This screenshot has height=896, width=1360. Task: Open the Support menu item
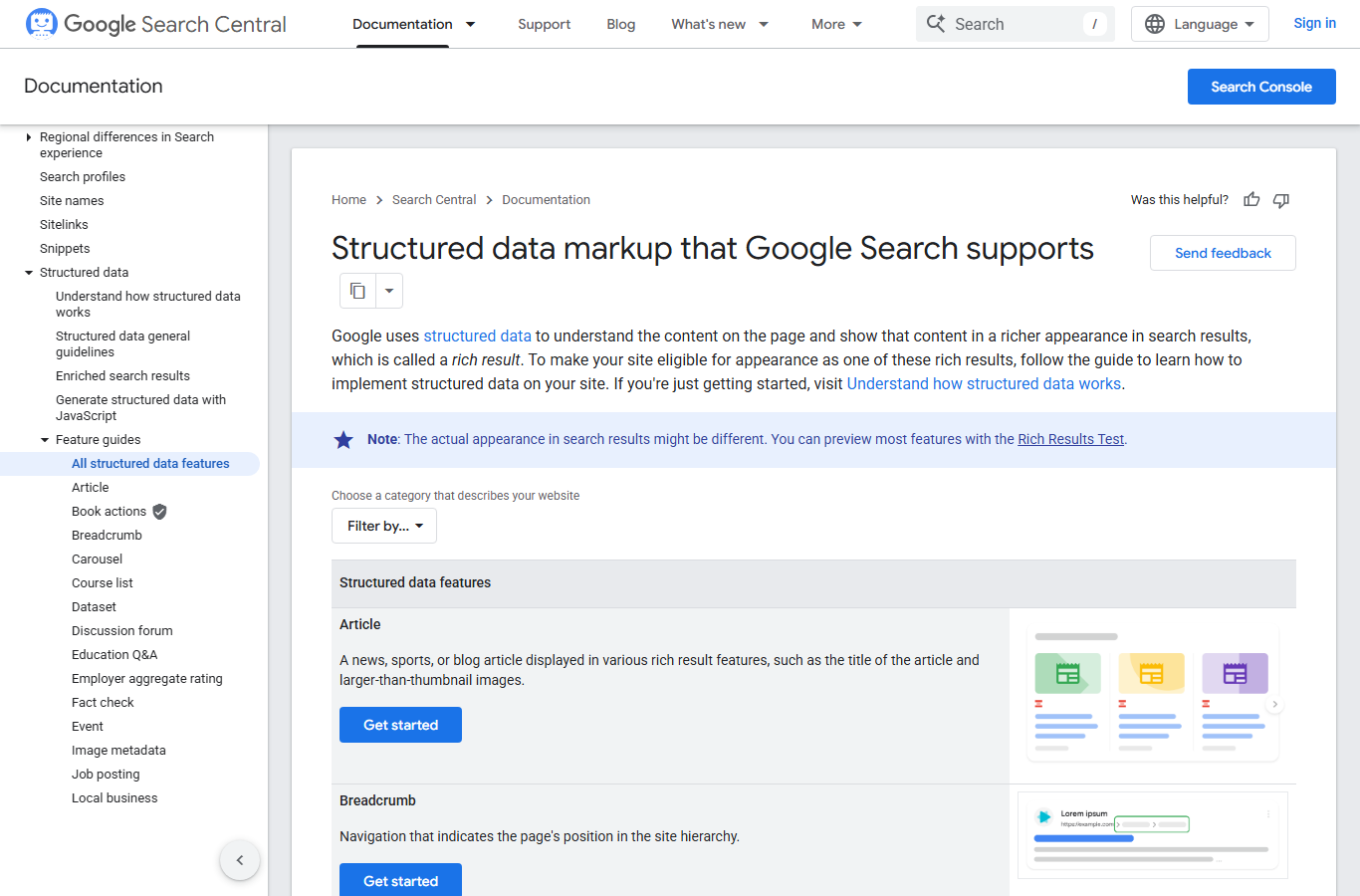[x=544, y=24]
